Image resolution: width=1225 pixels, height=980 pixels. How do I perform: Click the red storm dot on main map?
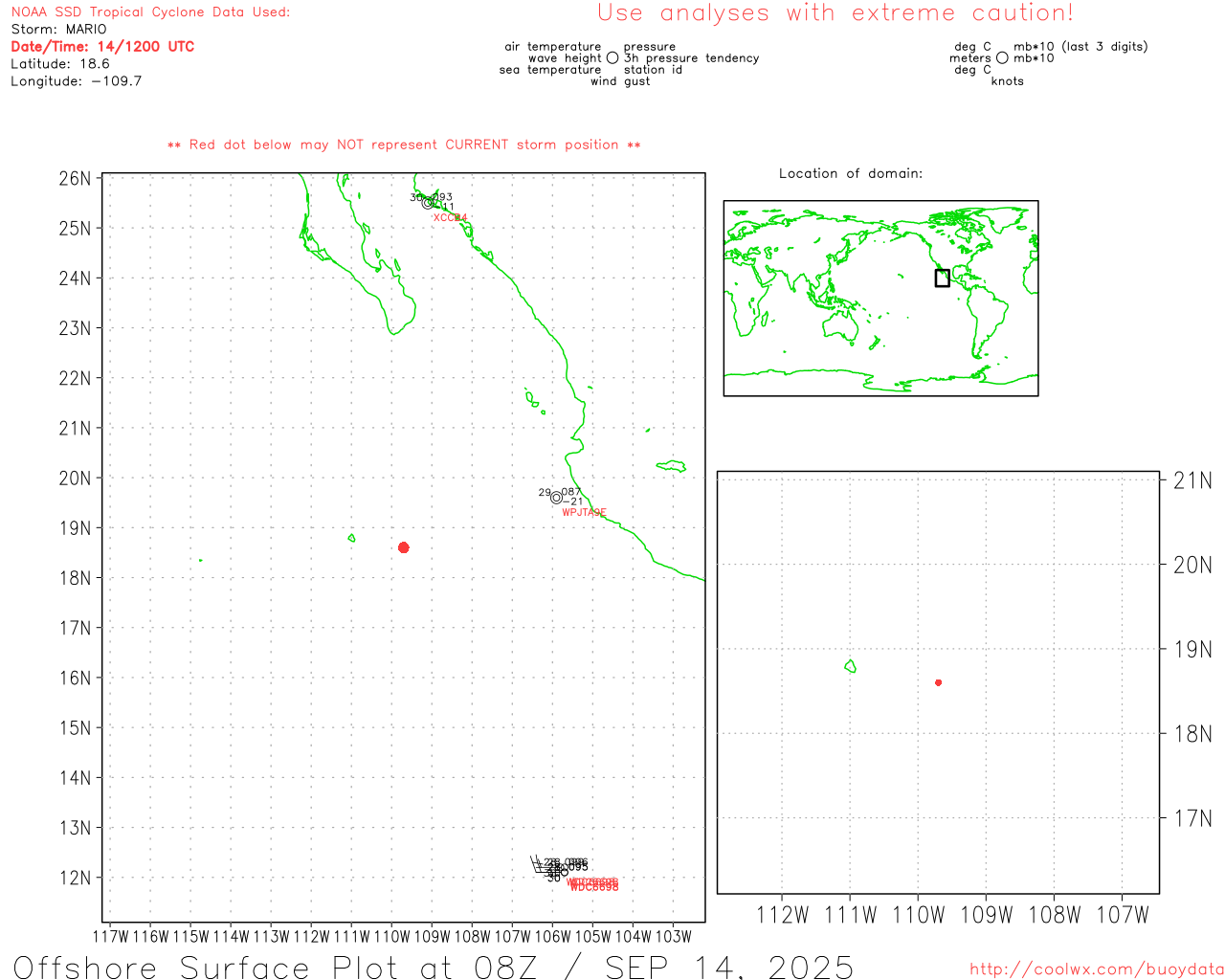[404, 547]
